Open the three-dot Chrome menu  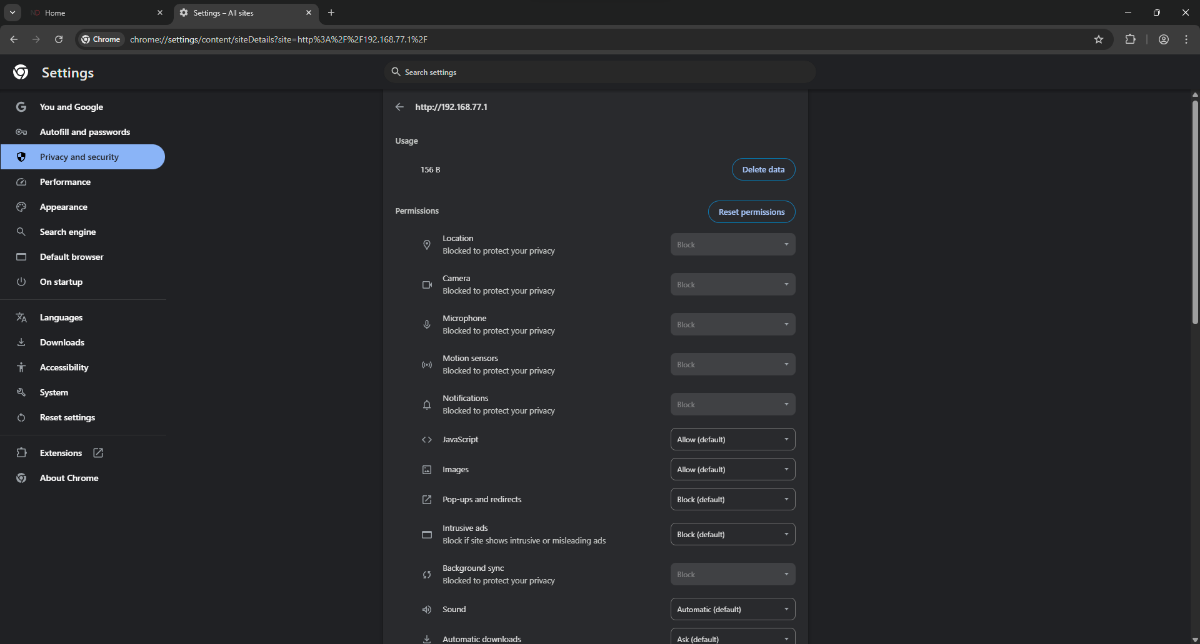click(x=1185, y=39)
